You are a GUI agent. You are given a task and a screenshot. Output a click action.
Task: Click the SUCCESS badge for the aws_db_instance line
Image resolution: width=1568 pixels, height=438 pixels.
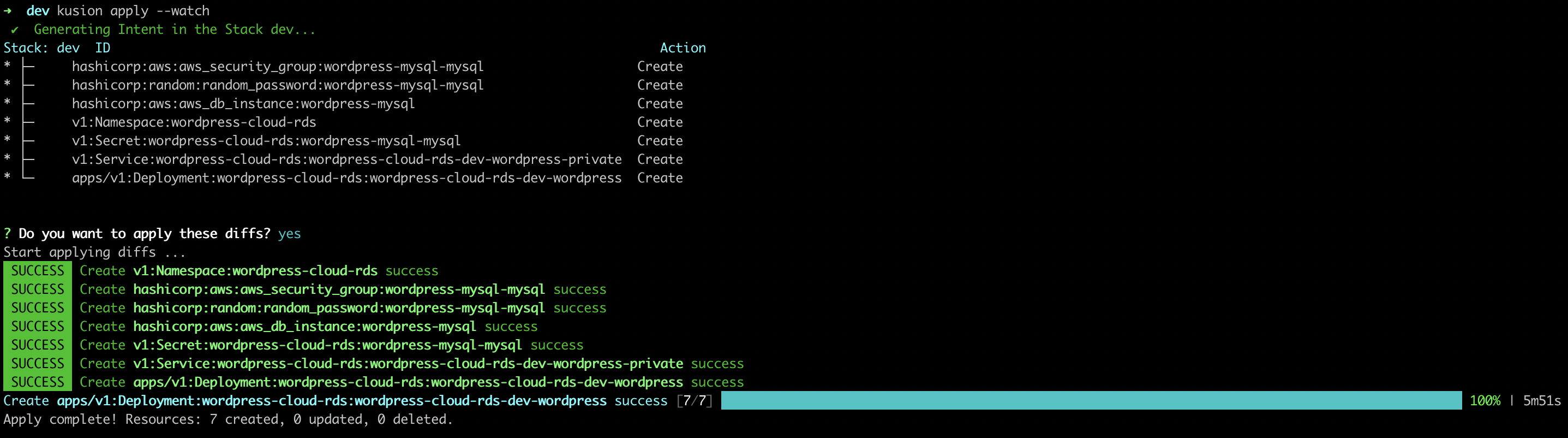tap(37, 327)
